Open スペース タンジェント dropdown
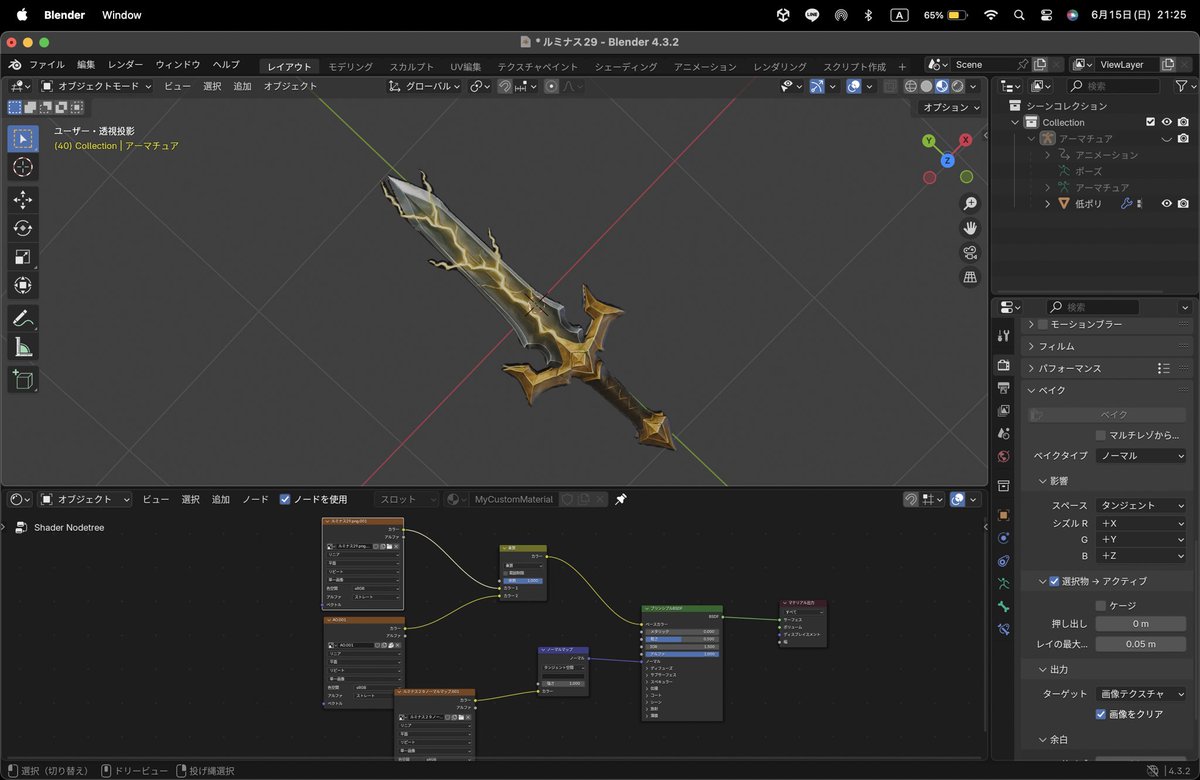 tap(1140, 505)
